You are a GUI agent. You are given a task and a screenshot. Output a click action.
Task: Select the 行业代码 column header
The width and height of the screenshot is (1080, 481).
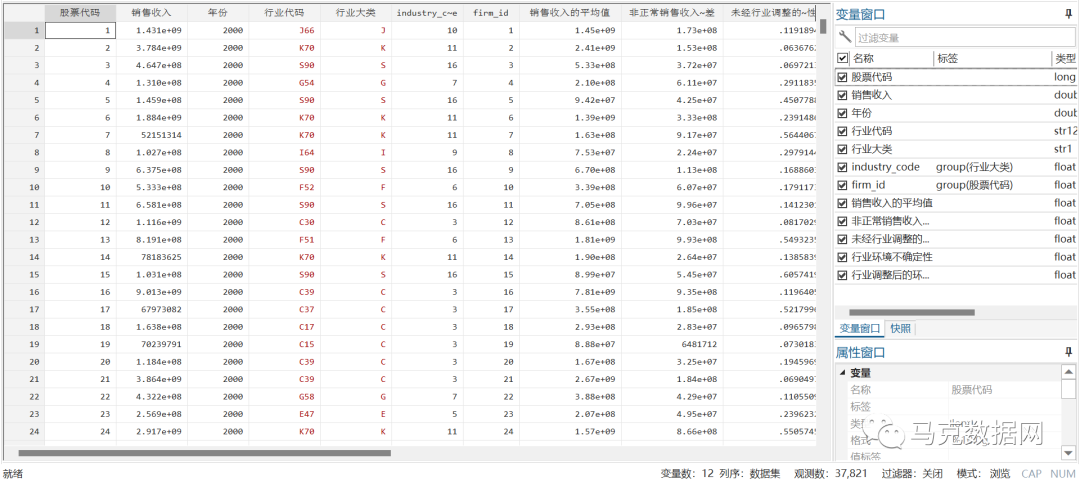(284, 12)
